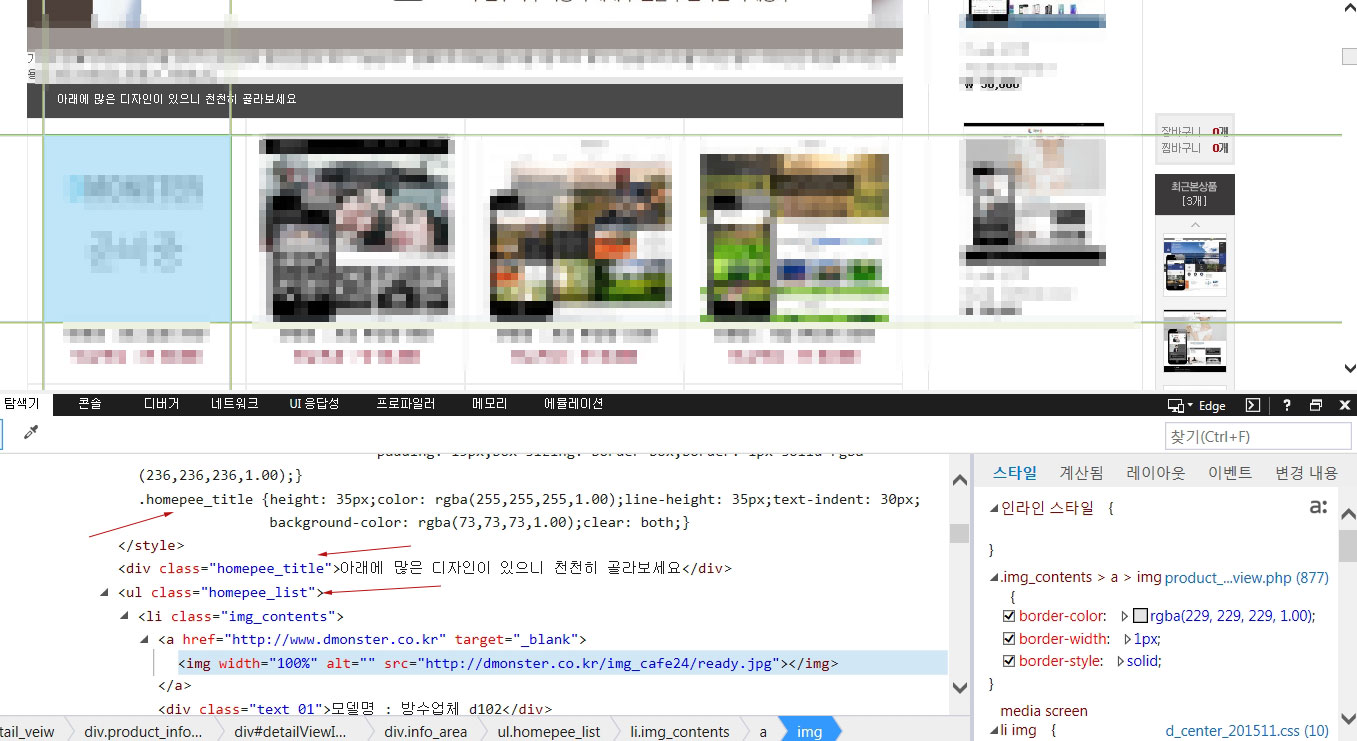This screenshot has height=741, width=1357.
Task: Click the border-color gray swatch
Action: pos(1140,616)
